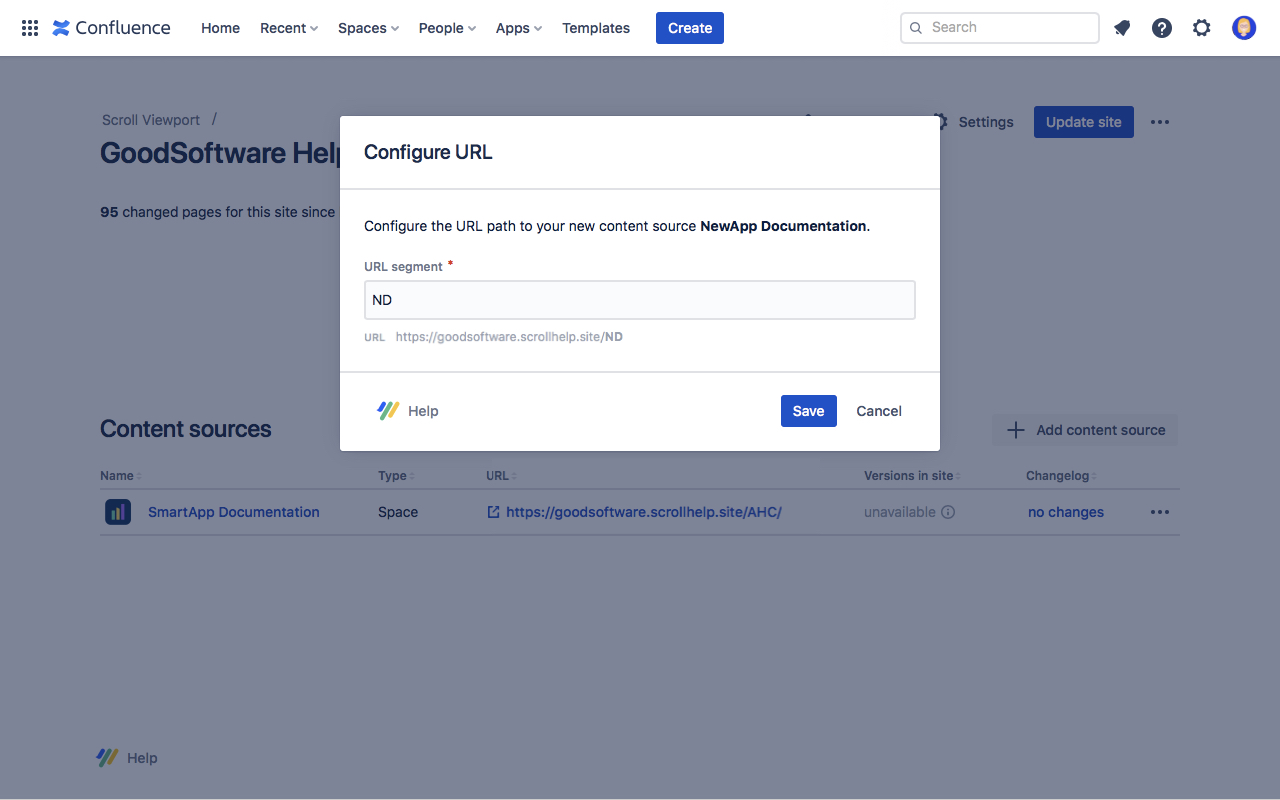Open the settings gear in top bar
Screen dimensions: 1280x800
pyautogui.click(x=1202, y=28)
